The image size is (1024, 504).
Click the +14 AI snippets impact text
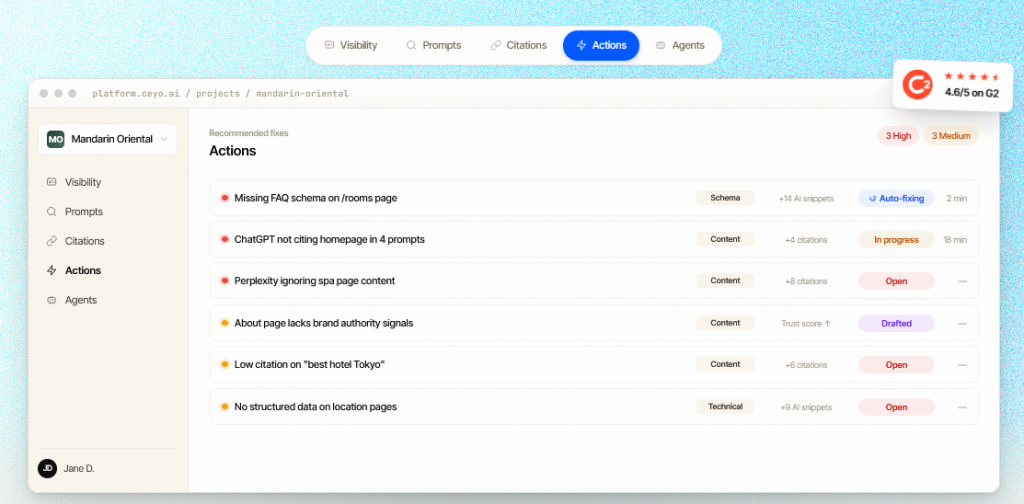806,198
